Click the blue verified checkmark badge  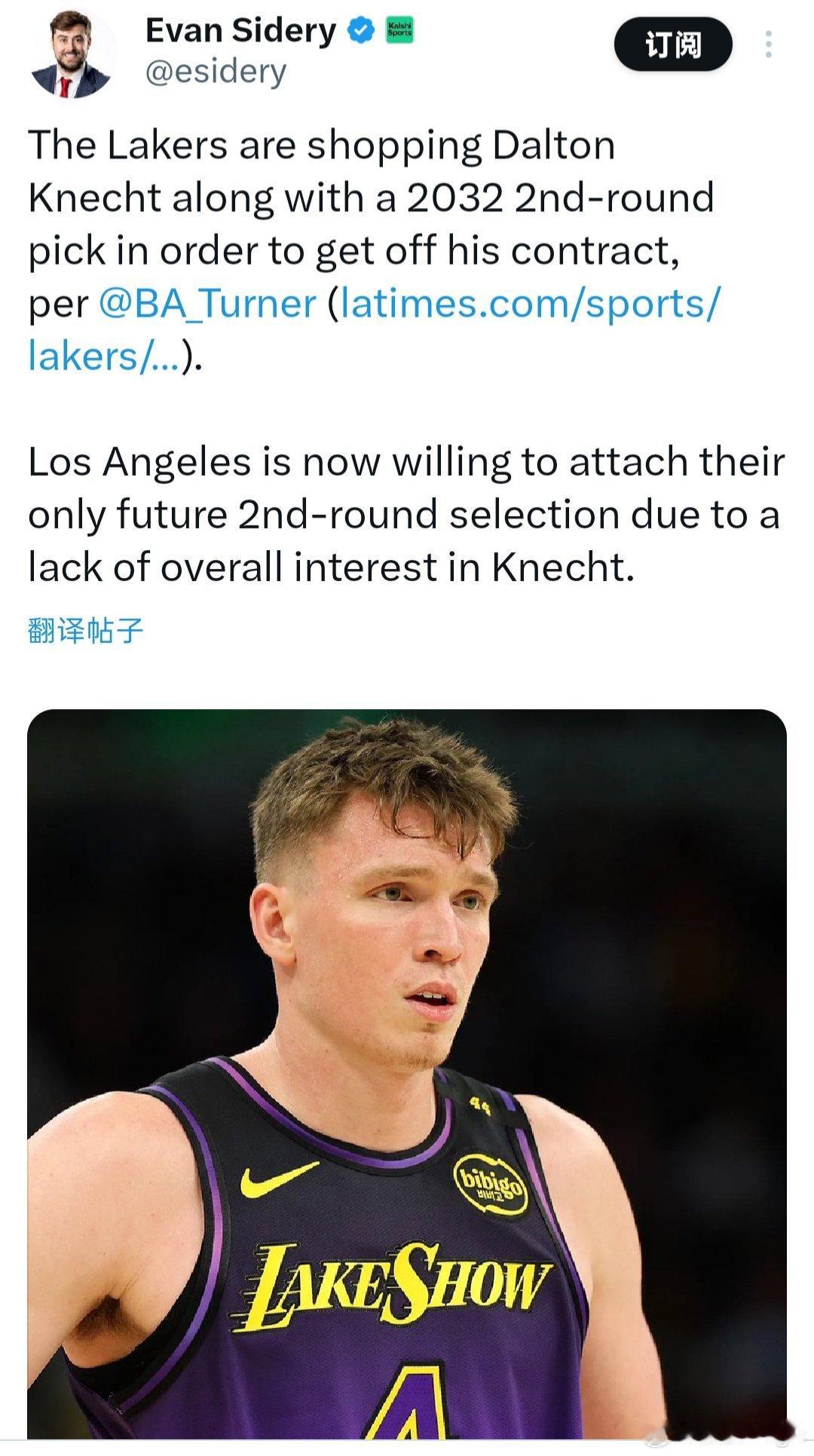(x=361, y=31)
